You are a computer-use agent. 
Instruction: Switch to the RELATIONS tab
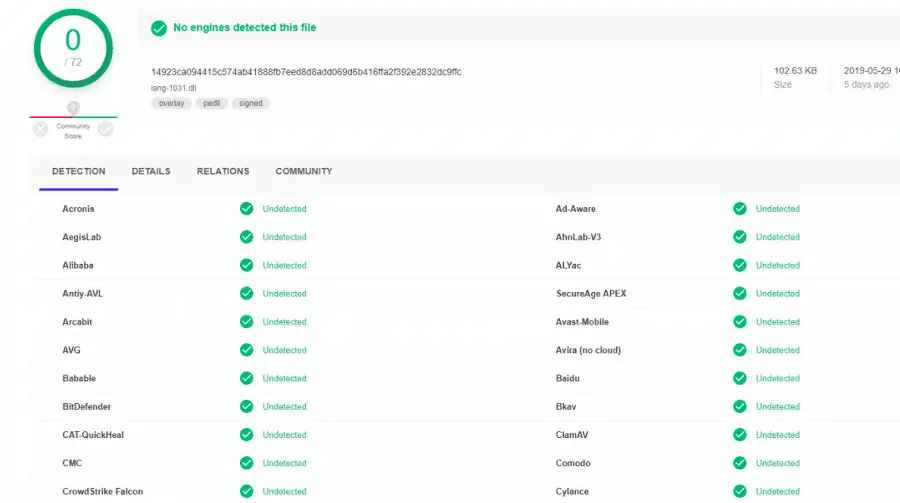click(x=223, y=171)
